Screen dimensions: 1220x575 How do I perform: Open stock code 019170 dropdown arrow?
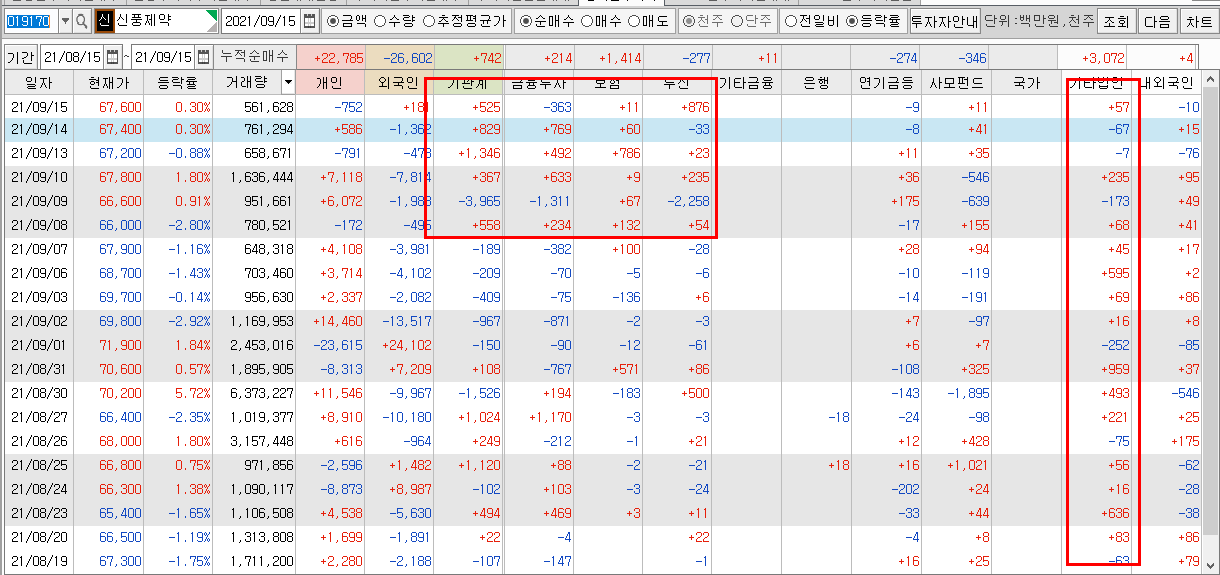point(65,20)
